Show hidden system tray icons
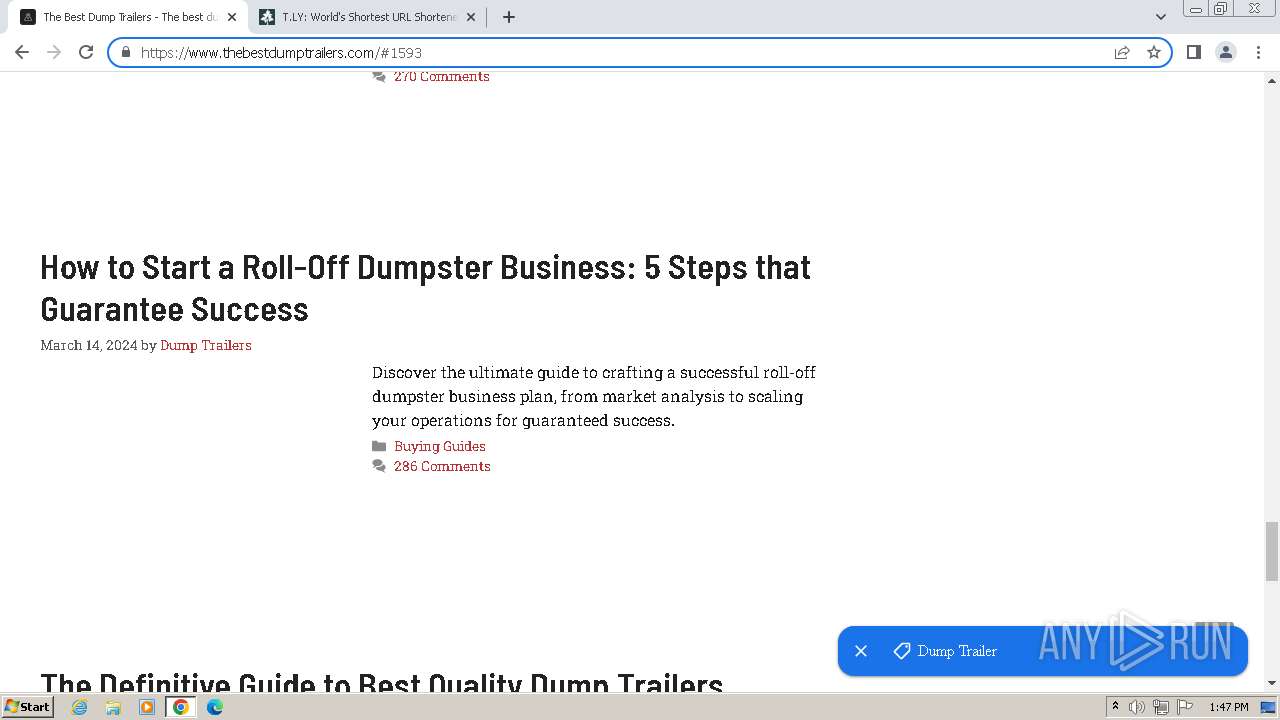 click(1115, 707)
